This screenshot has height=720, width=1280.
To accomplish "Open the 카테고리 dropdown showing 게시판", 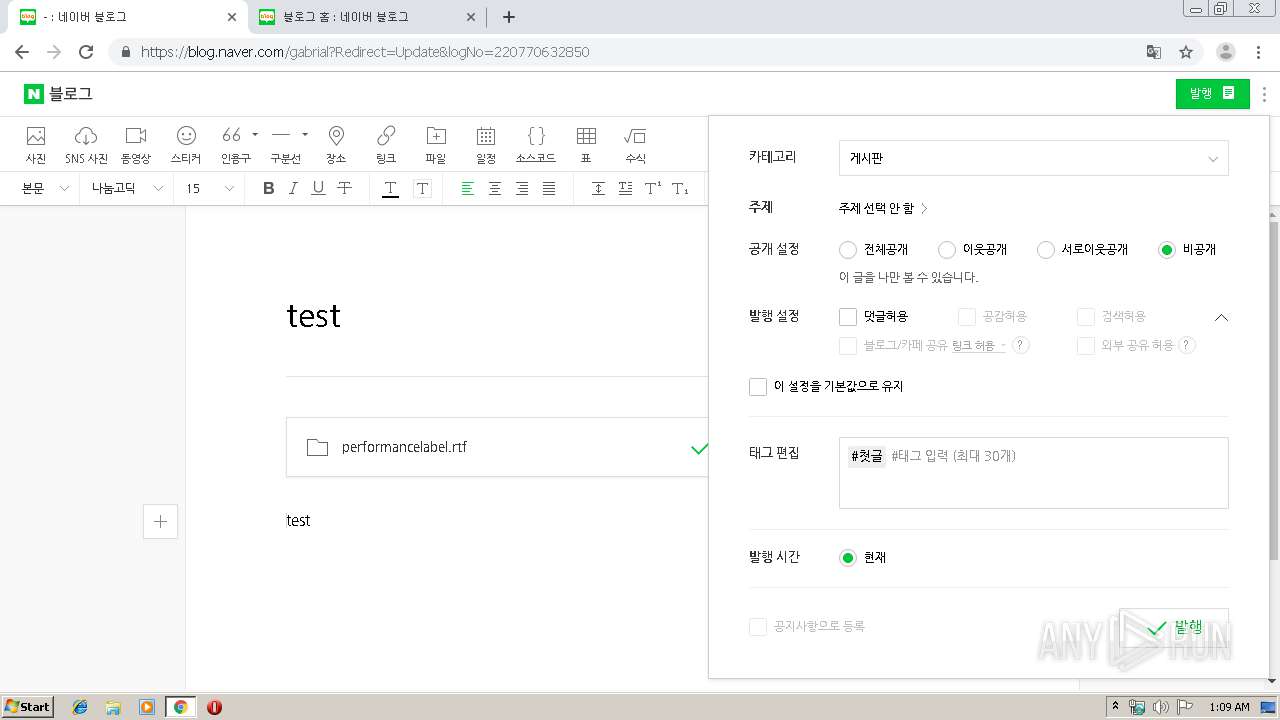I will (x=1033, y=158).
